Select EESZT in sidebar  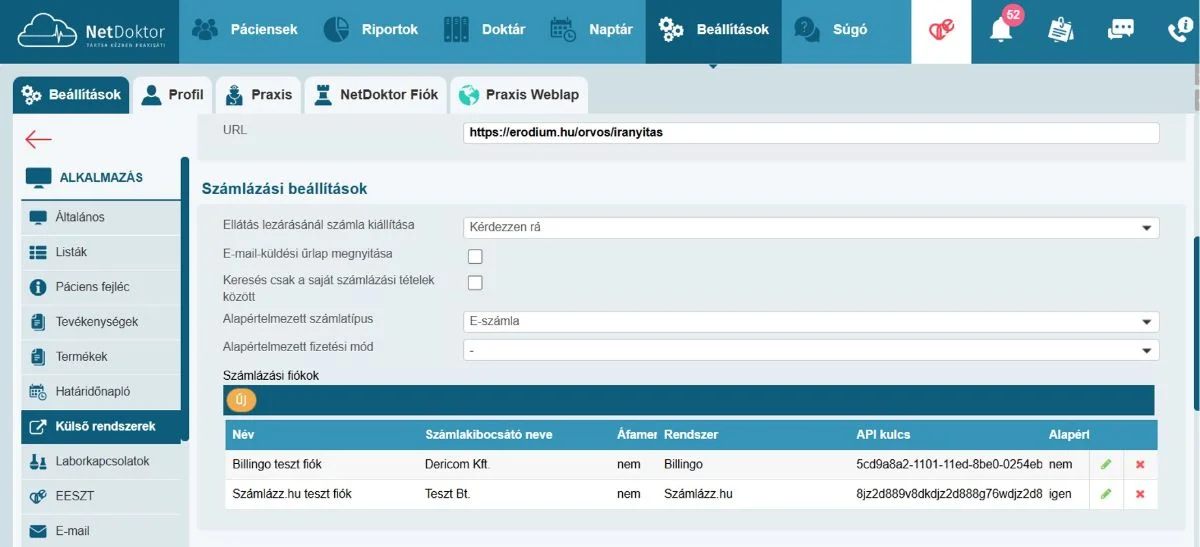coord(100,496)
